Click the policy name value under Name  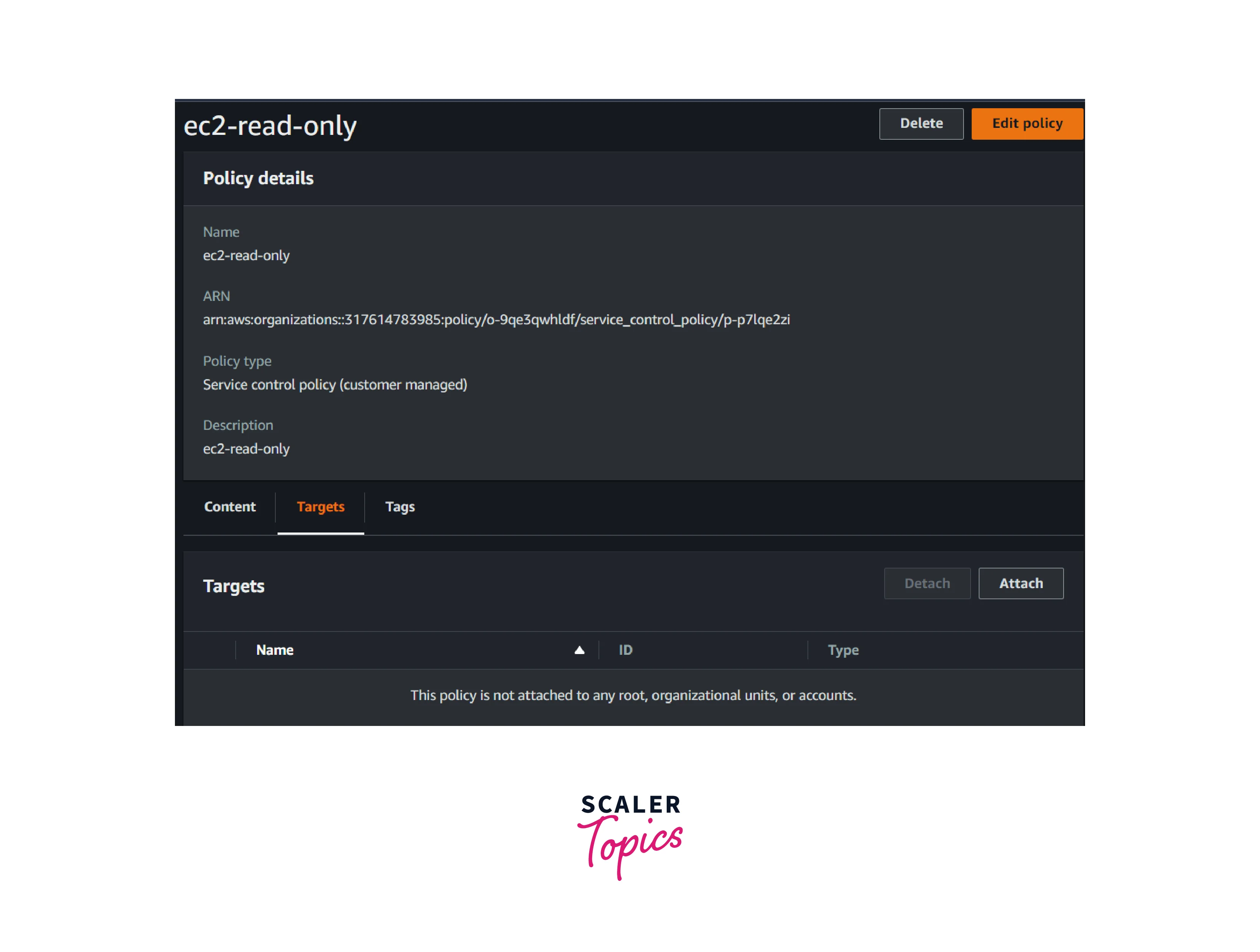[246, 256]
